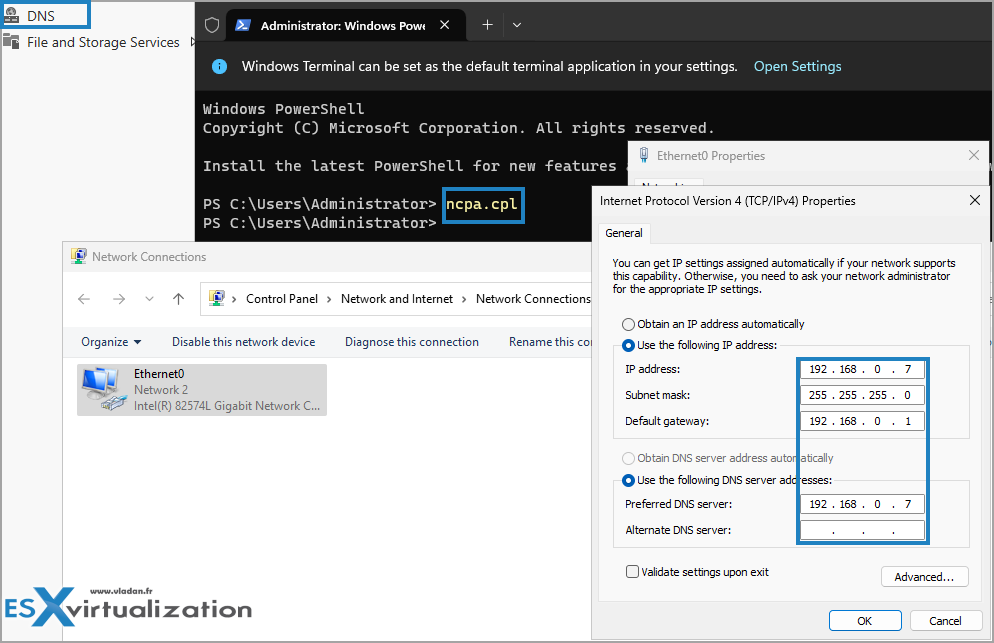Image resolution: width=994 pixels, height=643 pixels.
Task: Open File and Storage Services
Action: click(x=103, y=42)
